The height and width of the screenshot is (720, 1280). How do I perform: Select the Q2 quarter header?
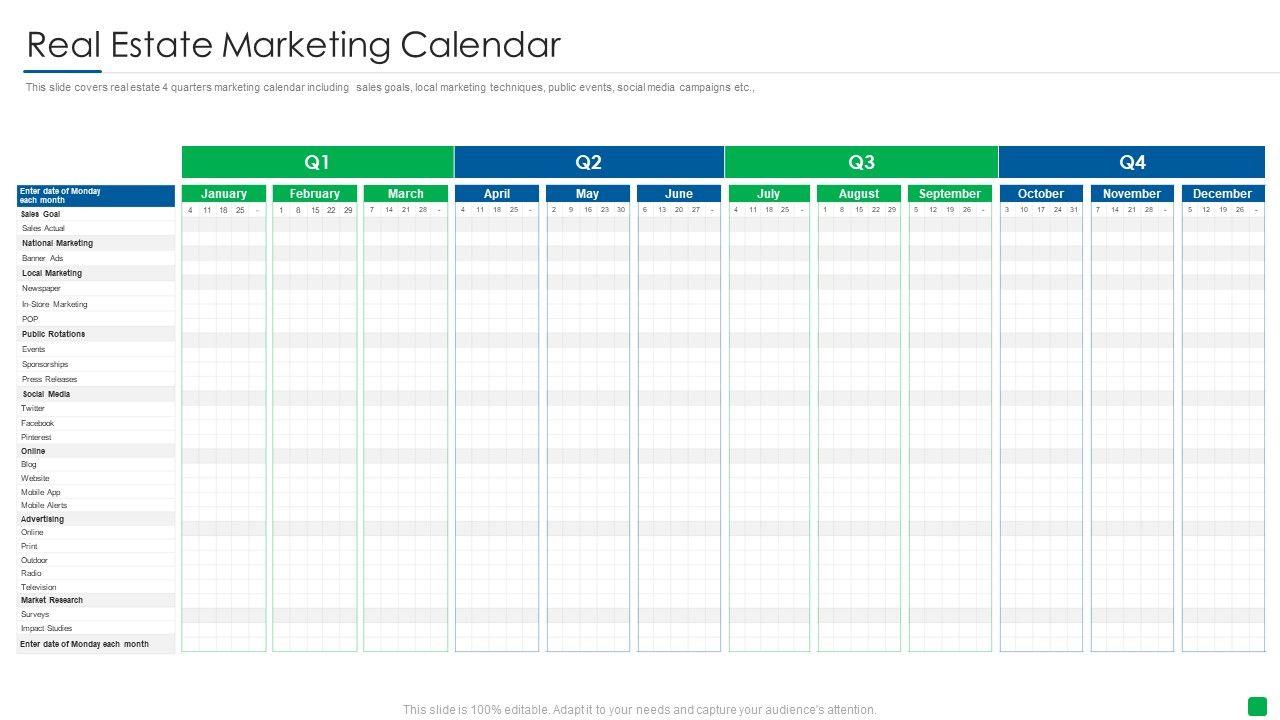(589, 162)
